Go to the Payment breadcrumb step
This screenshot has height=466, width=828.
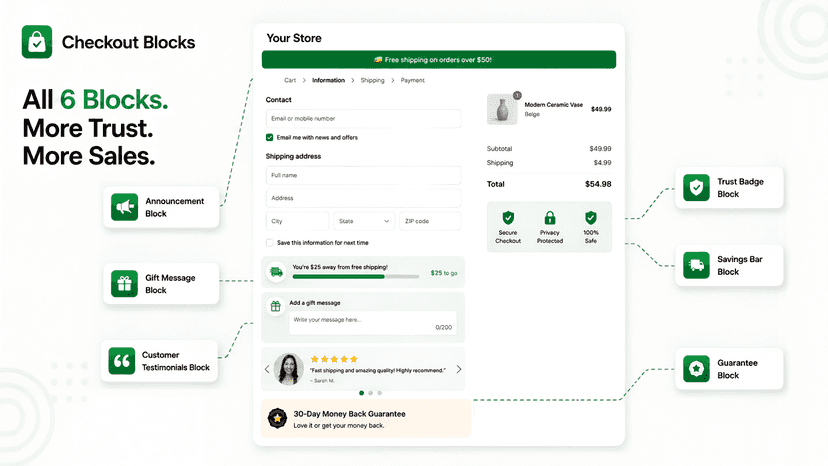click(x=412, y=80)
